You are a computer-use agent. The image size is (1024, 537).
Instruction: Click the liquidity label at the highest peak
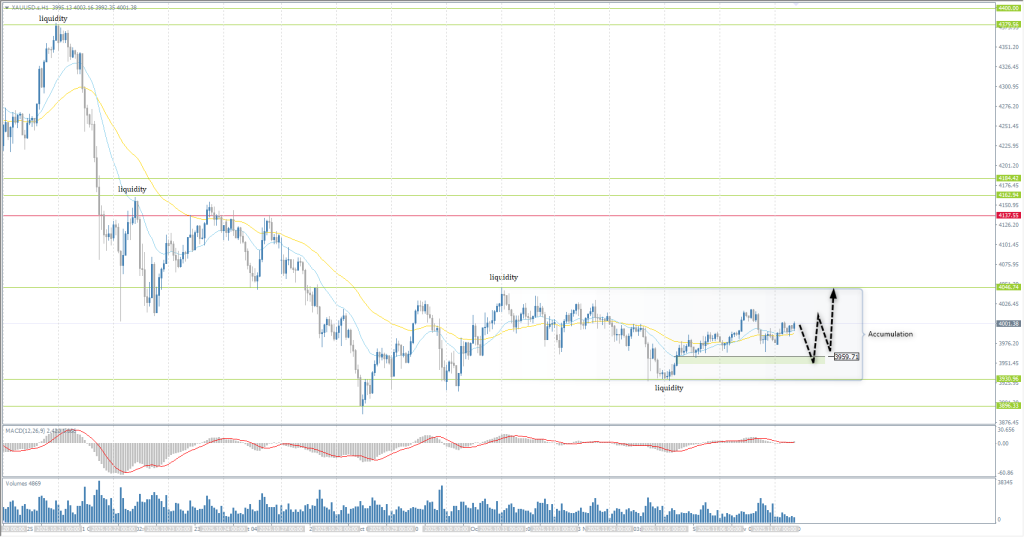pyautogui.click(x=53, y=18)
